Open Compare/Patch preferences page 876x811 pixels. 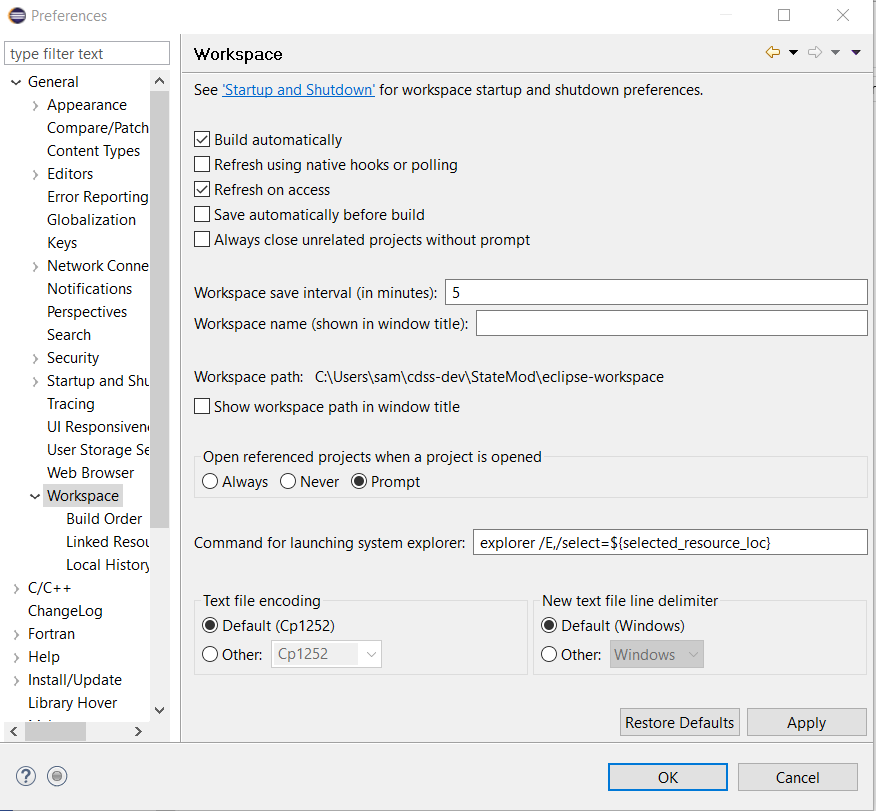(x=98, y=128)
